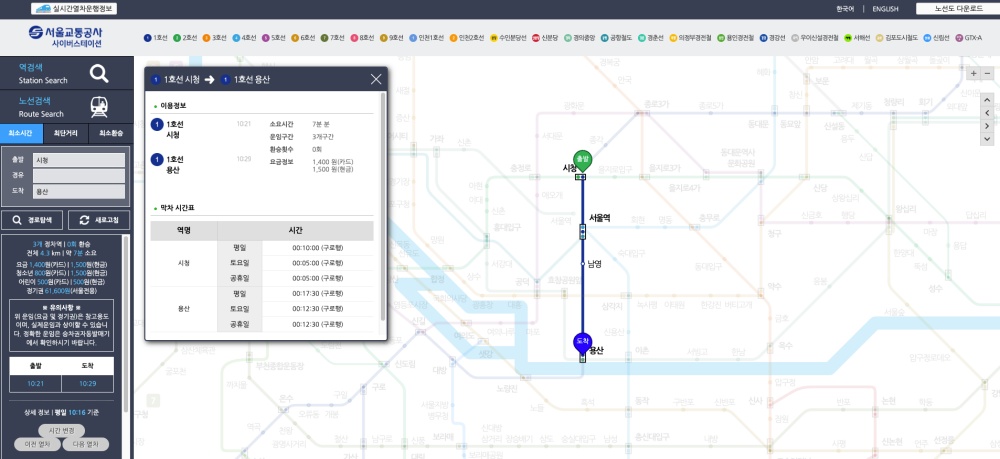Select the 의정부경전철 line legend
1000x459 pixels.
pos(691,38)
